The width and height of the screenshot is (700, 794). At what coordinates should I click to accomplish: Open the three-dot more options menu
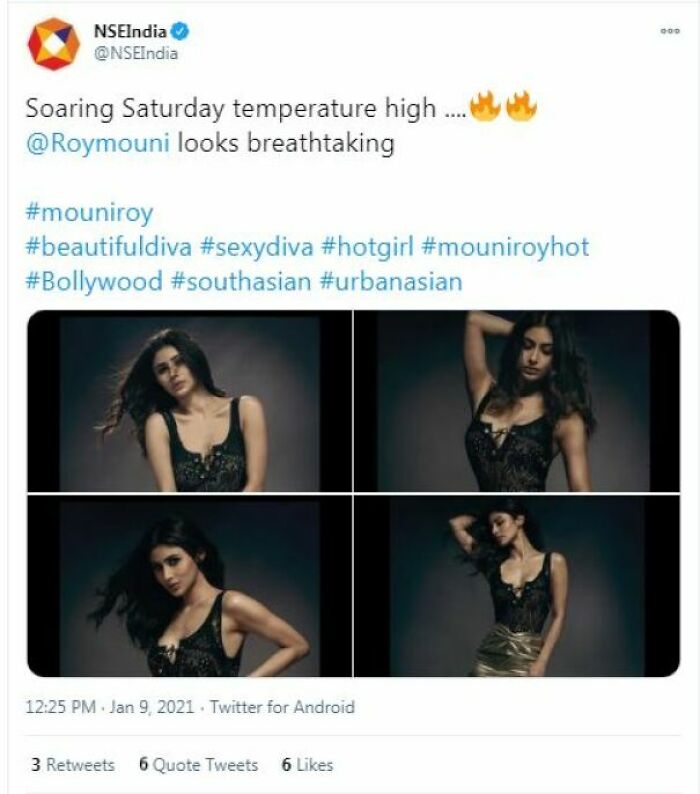tap(669, 32)
